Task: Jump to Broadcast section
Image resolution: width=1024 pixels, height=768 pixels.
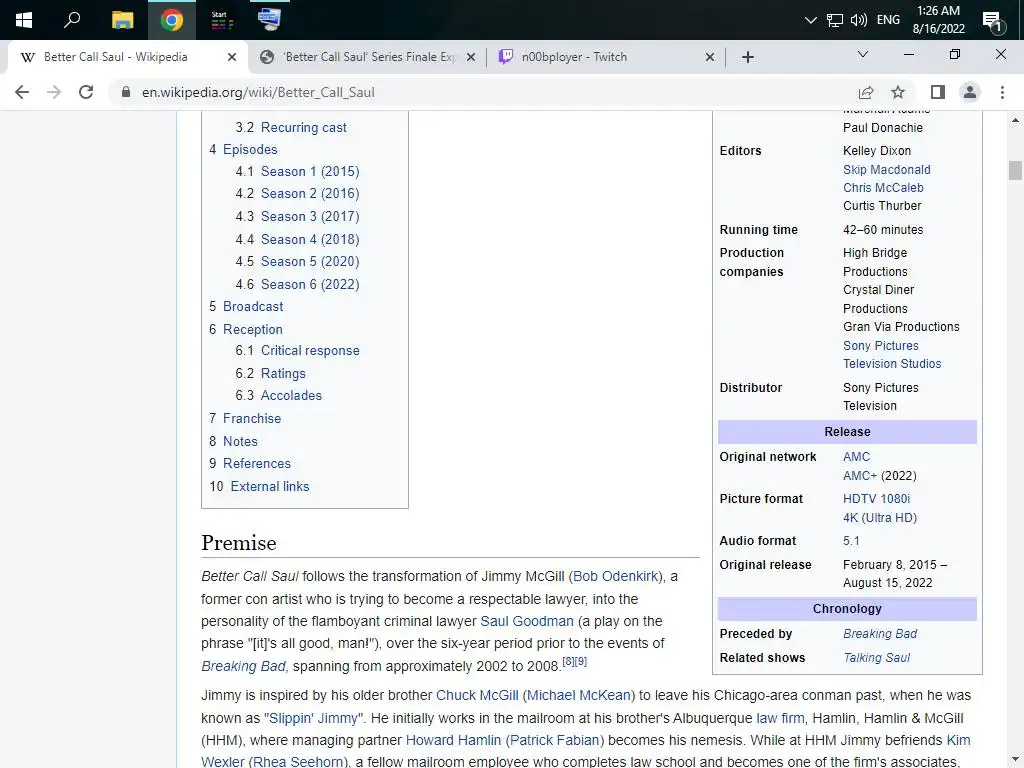Action: (253, 307)
